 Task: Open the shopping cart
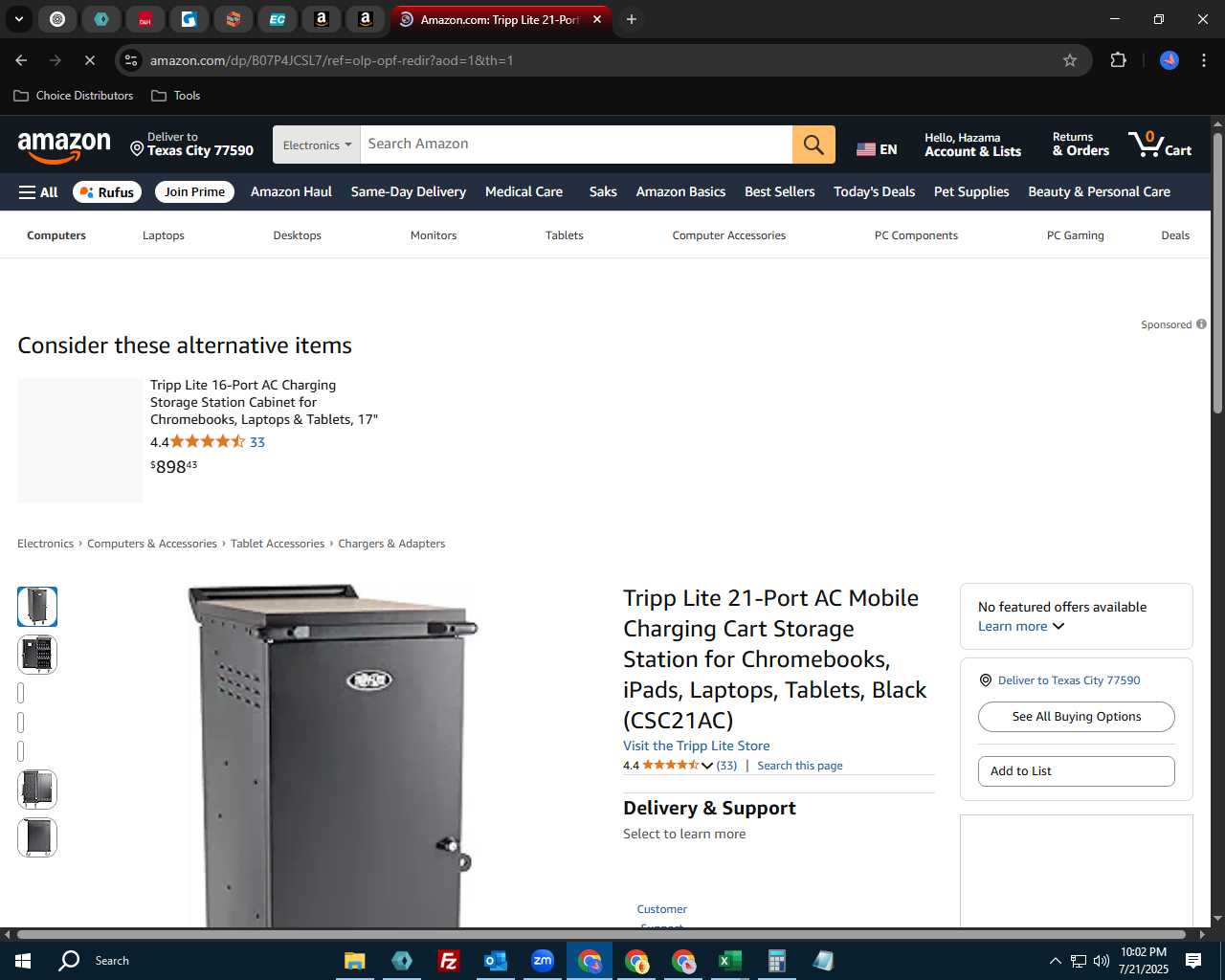point(1160,145)
